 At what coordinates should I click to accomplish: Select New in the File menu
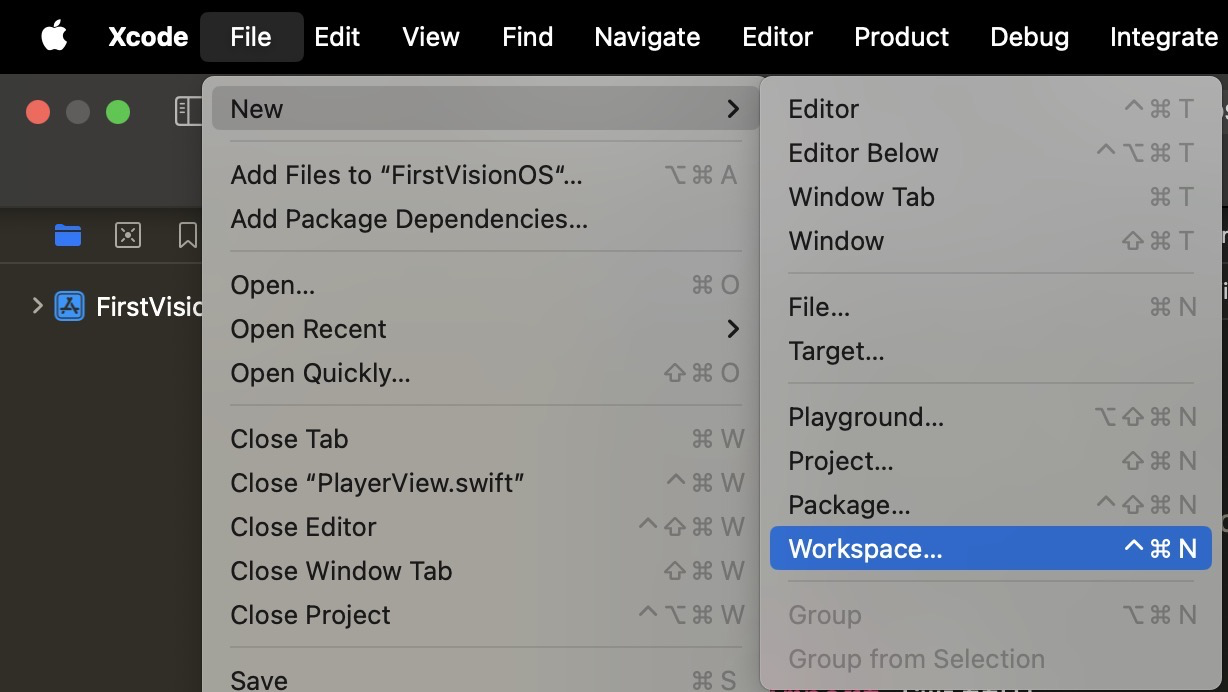point(486,109)
